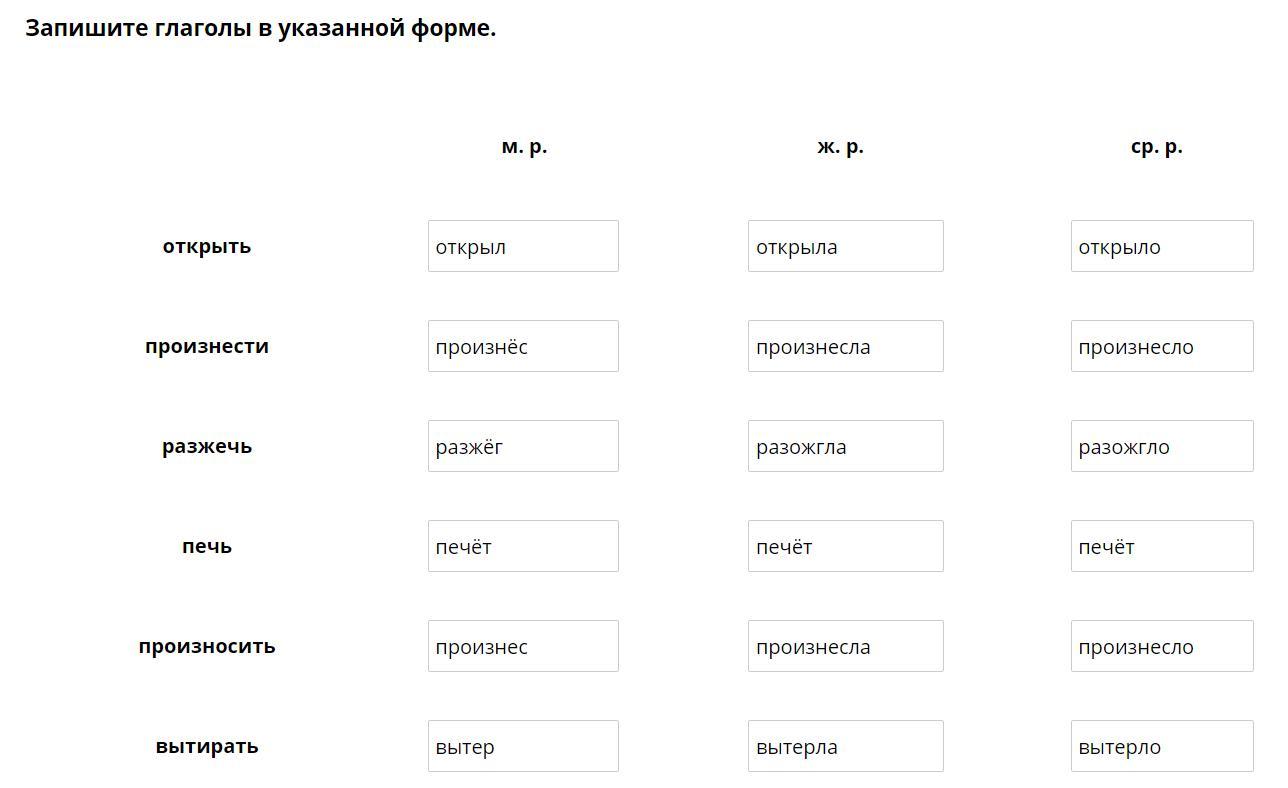Viewport: 1288px width, 788px height.
Task: Click the feminine field containing открыла
Action: (845, 246)
